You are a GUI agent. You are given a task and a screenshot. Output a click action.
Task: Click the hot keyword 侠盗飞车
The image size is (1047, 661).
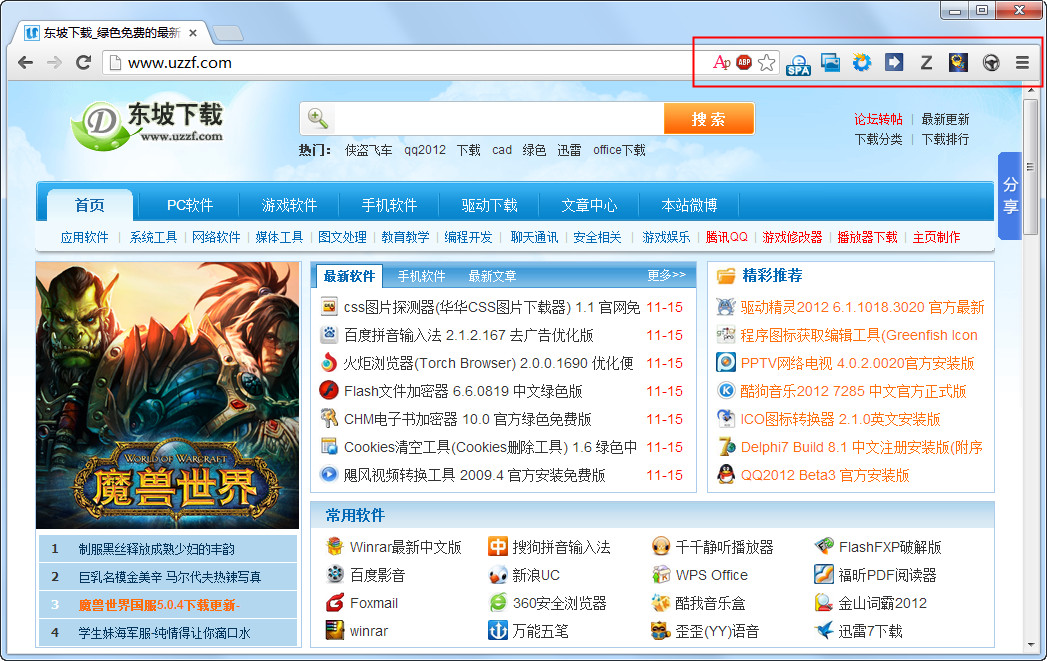tap(369, 150)
